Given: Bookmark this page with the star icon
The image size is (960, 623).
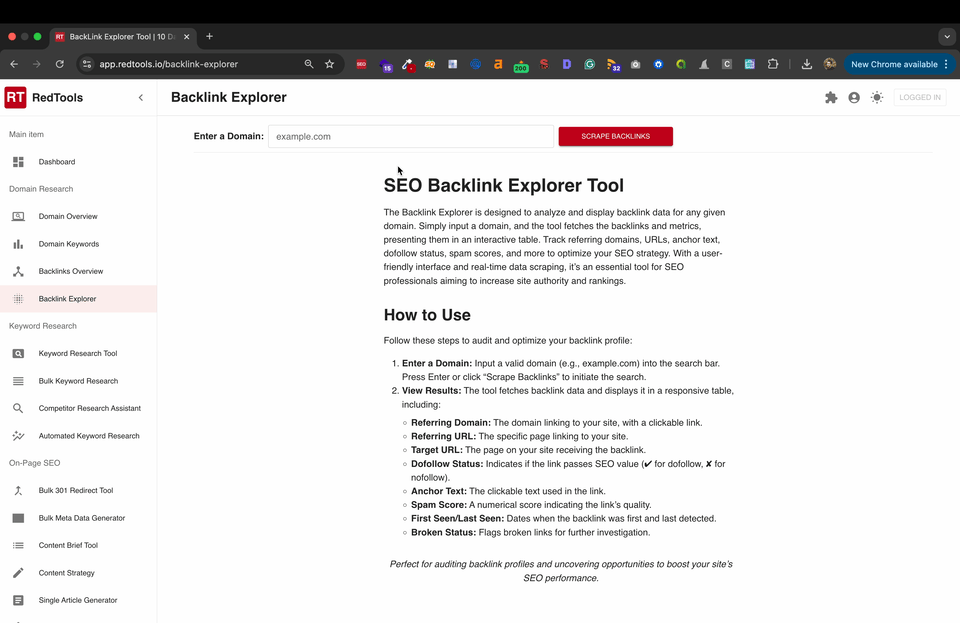Looking at the screenshot, I should 329,64.
